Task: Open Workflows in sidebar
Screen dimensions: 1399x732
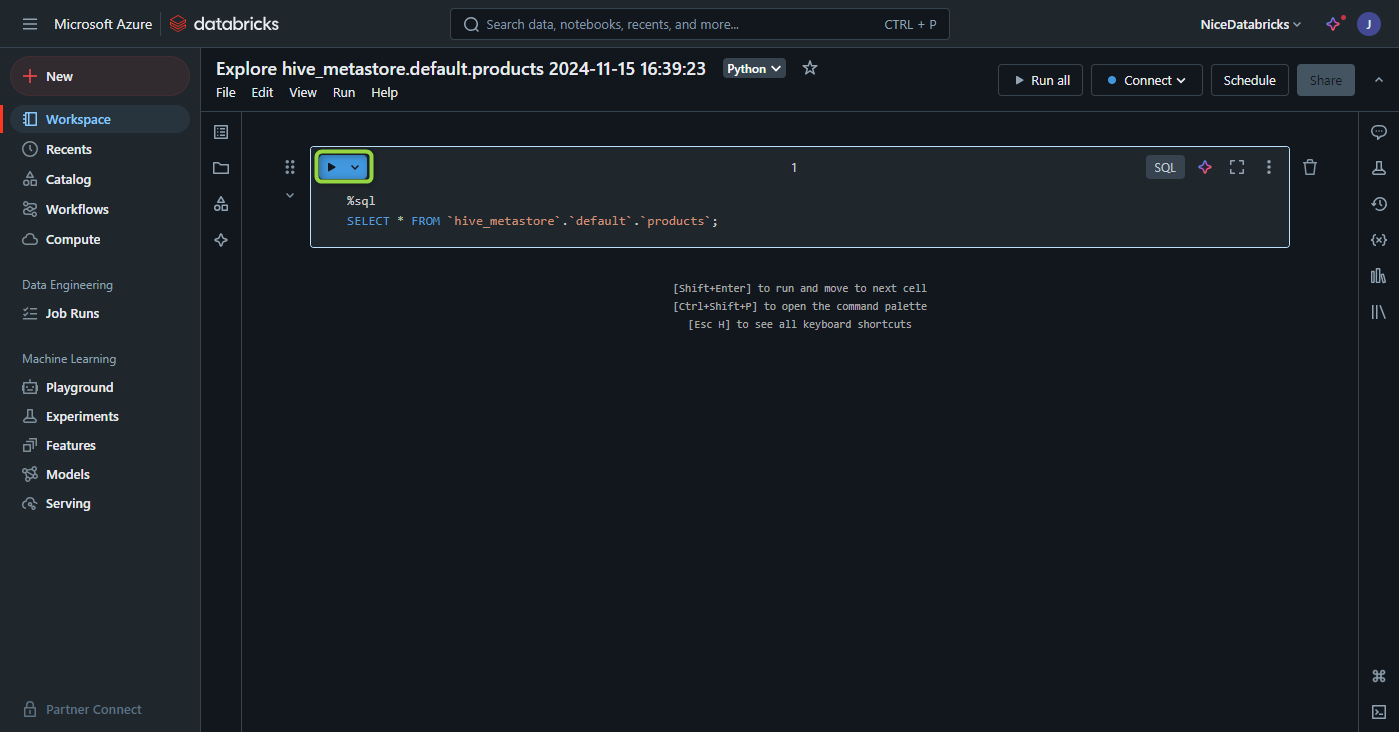Action: click(x=100, y=209)
